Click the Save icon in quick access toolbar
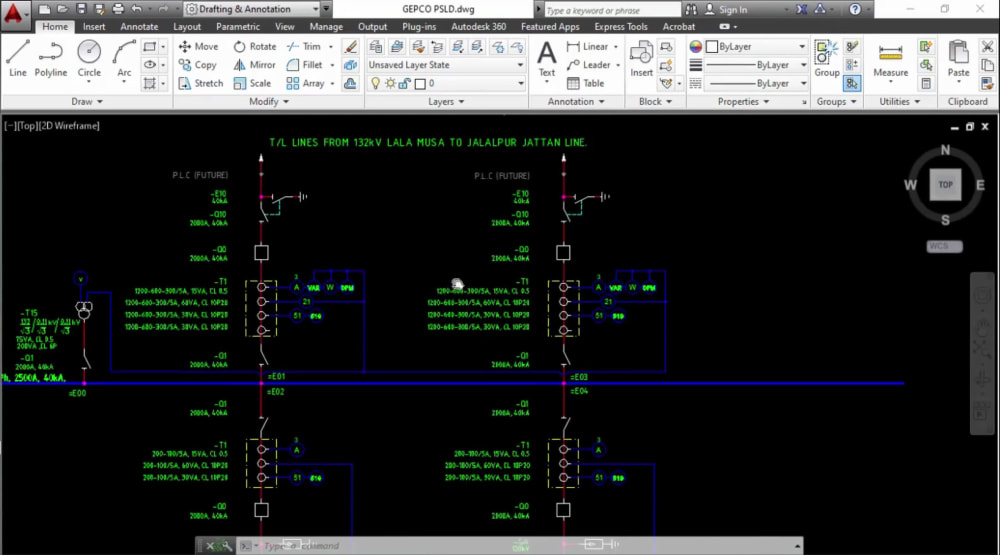Viewport: 1000px width, 555px height. tap(81, 9)
